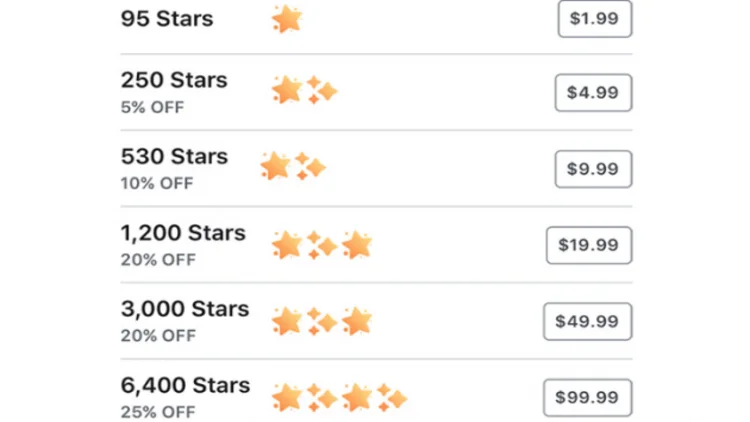Click the stars icon beside 1,200 Stars
This screenshot has height=422, width=750.
322,245
